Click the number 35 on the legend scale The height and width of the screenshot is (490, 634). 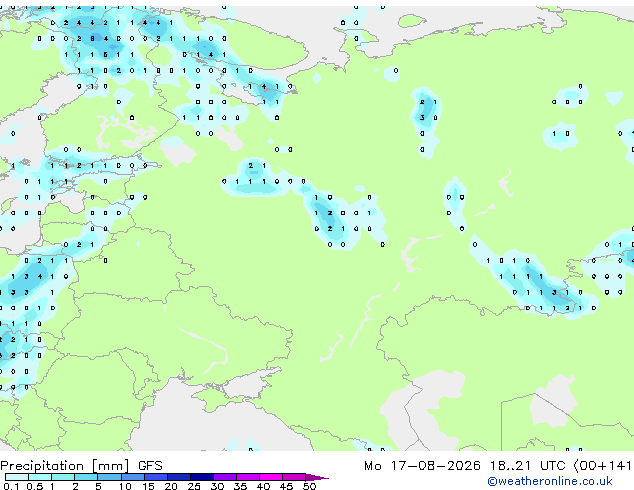(x=240, y=486)
